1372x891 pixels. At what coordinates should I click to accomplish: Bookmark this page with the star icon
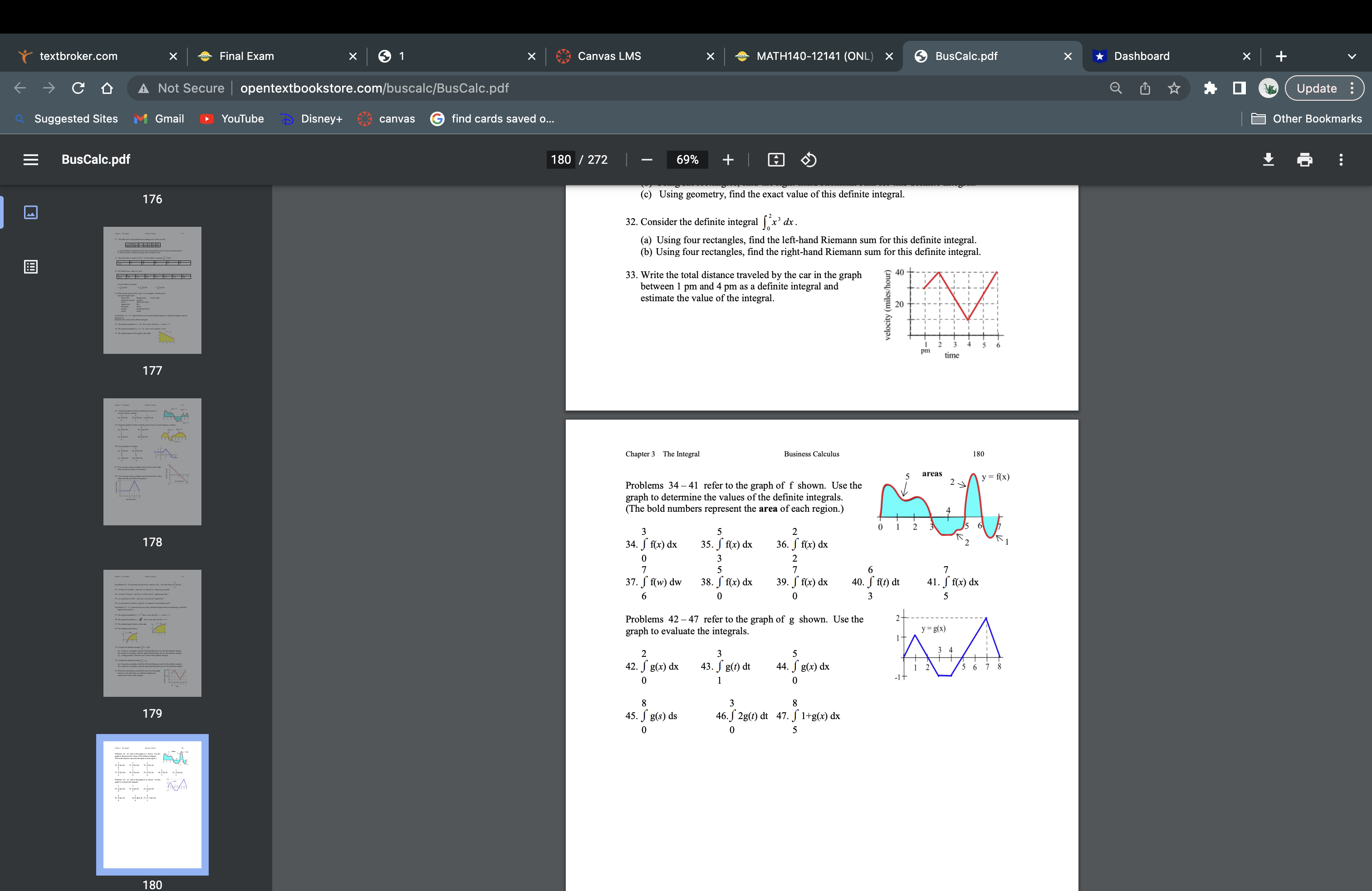pos(1174,88)
